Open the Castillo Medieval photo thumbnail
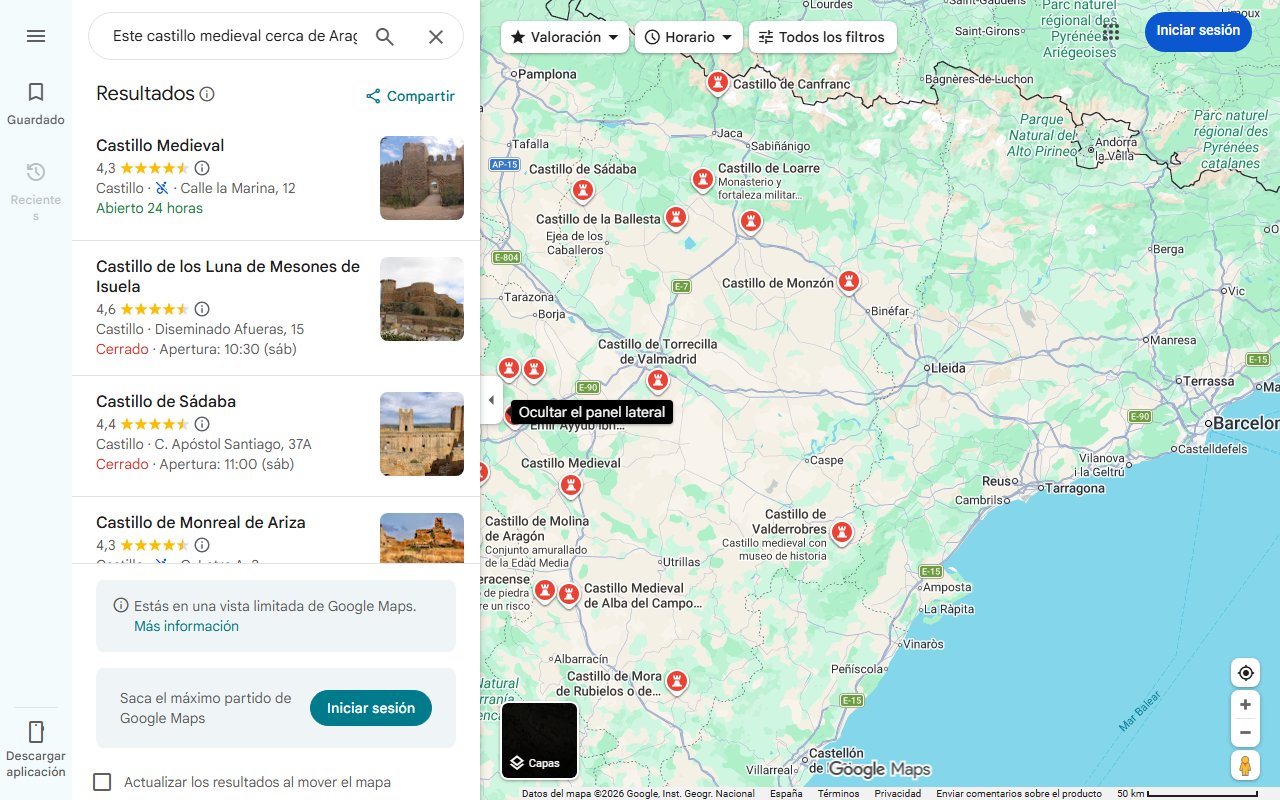Screen dimensions: 1280x800 coord(421,178)
